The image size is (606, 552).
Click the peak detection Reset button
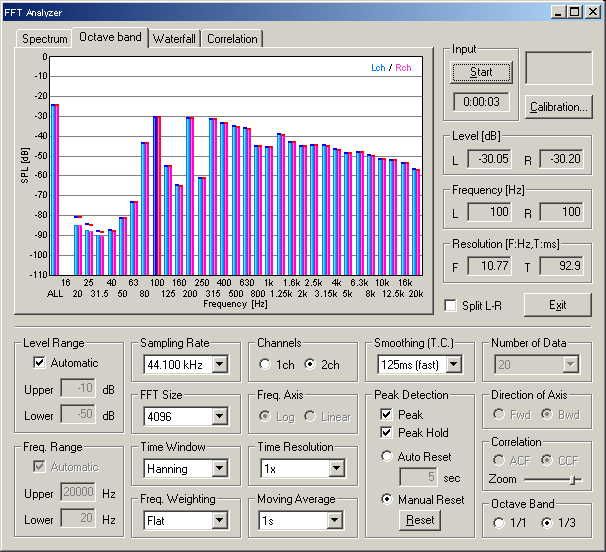point(420,520)
